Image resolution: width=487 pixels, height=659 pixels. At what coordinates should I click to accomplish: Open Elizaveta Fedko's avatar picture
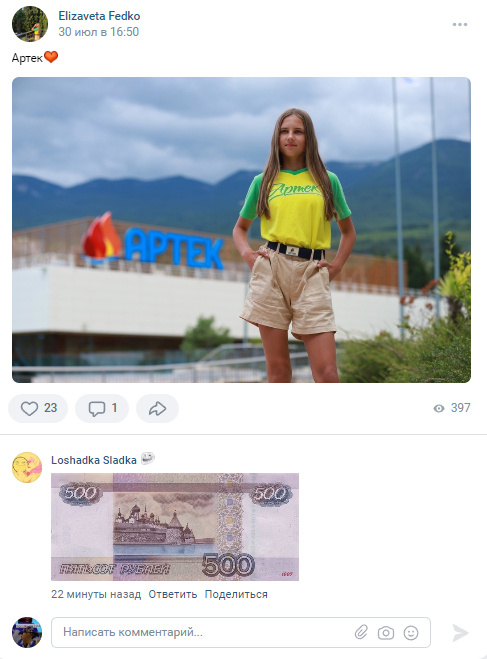pyautogui.click(x=30, y=24)
